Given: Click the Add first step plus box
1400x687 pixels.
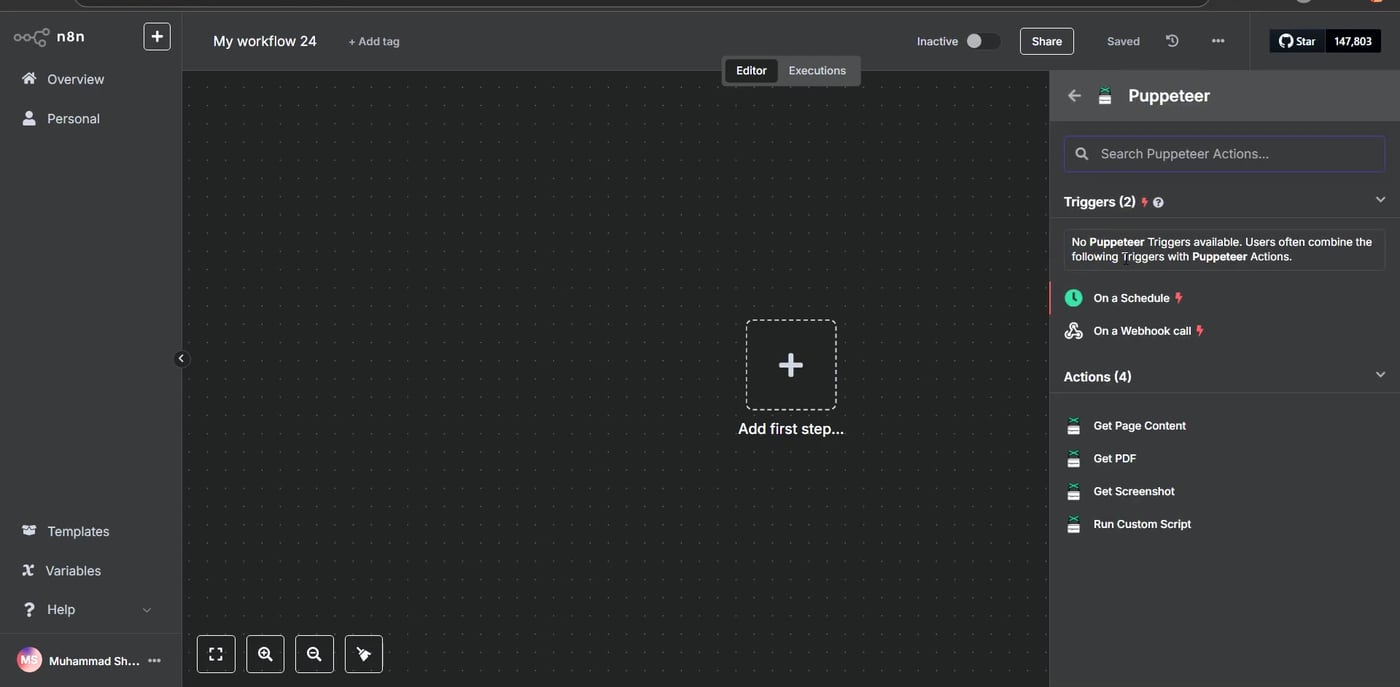Looking at the screenshot, I should [x=791, y=365].
